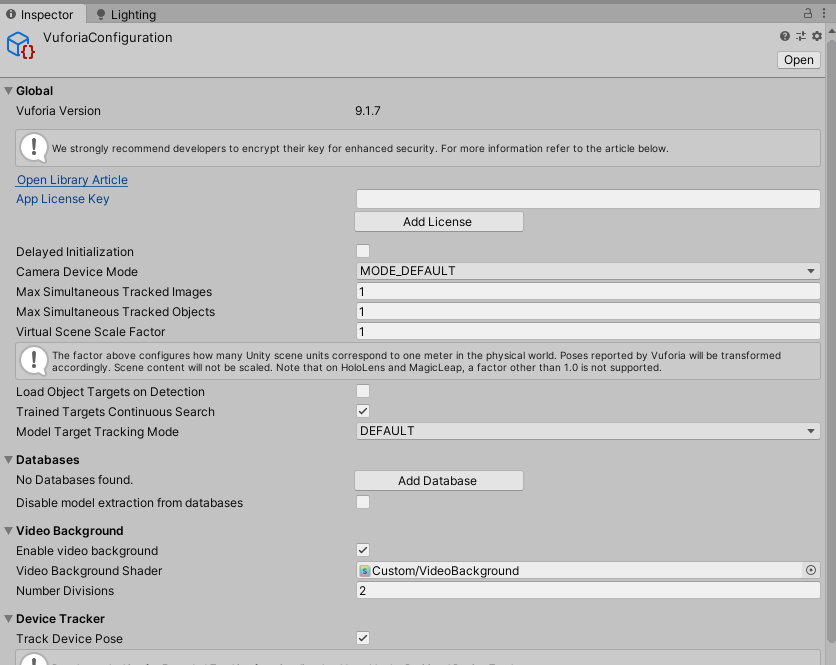Image resolution: width=836 pixels, height=665 pixels.
Task: Open the Model Target Tracking Mode dropdown
Action: (587, 430)
